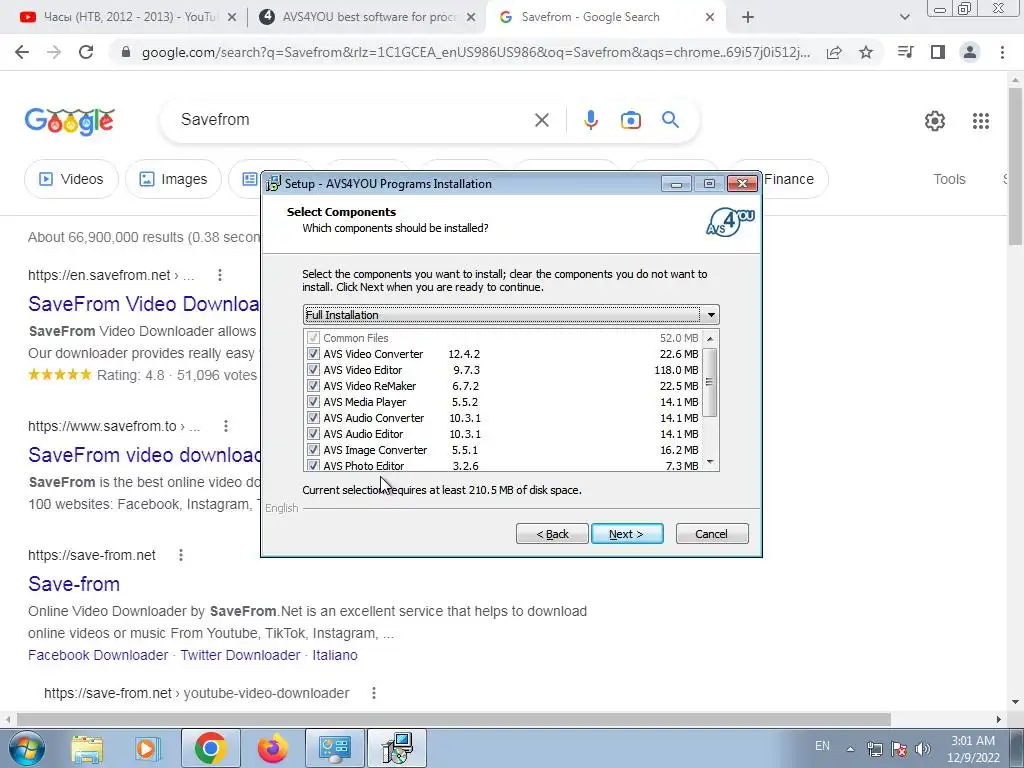The width and height of the screenshot is (1024, 768).
Task: Switch to the AVS4YOU best software tab
Action: (368, 17)
